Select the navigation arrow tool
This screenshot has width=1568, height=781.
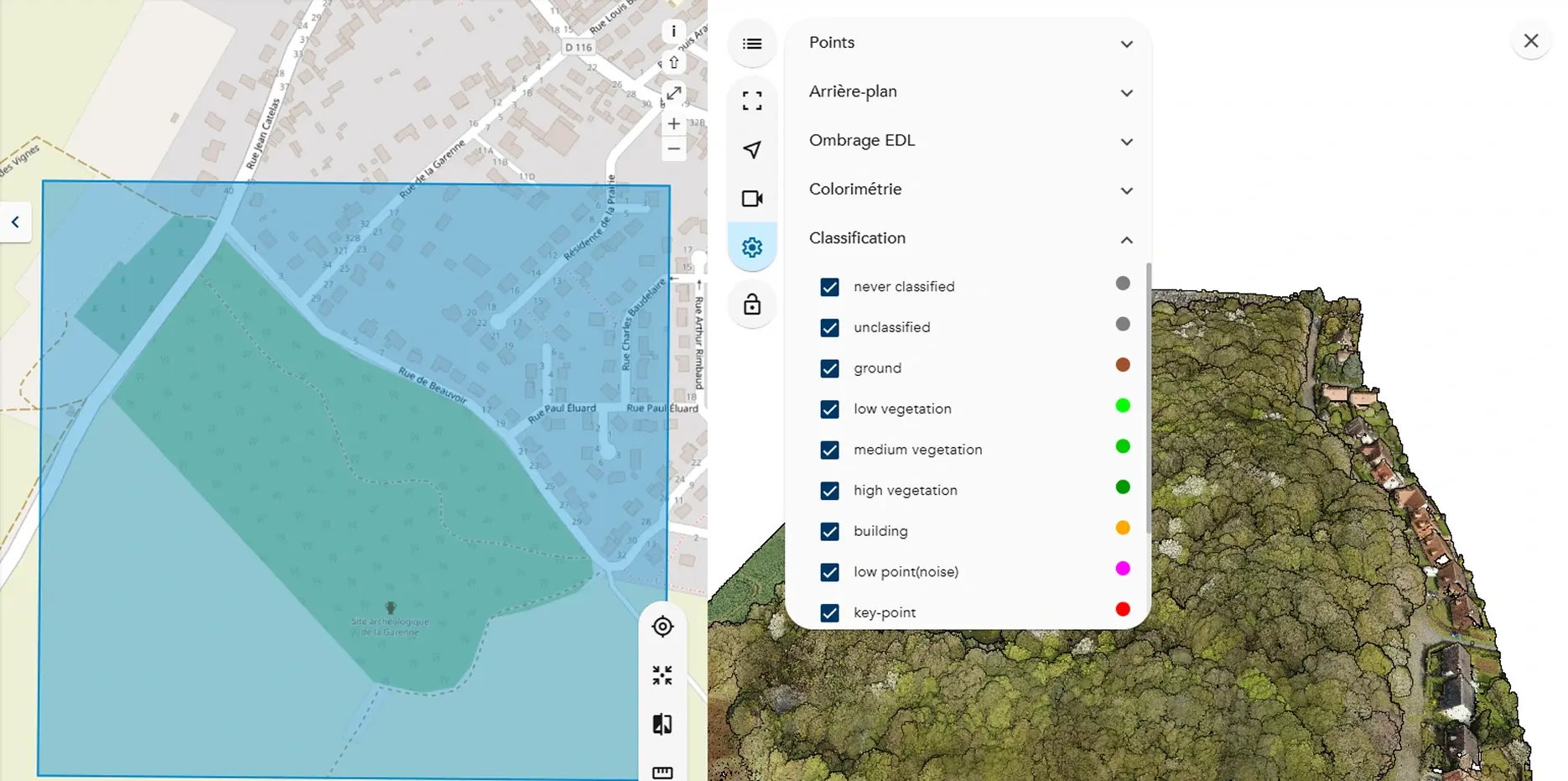click(752, 149)
